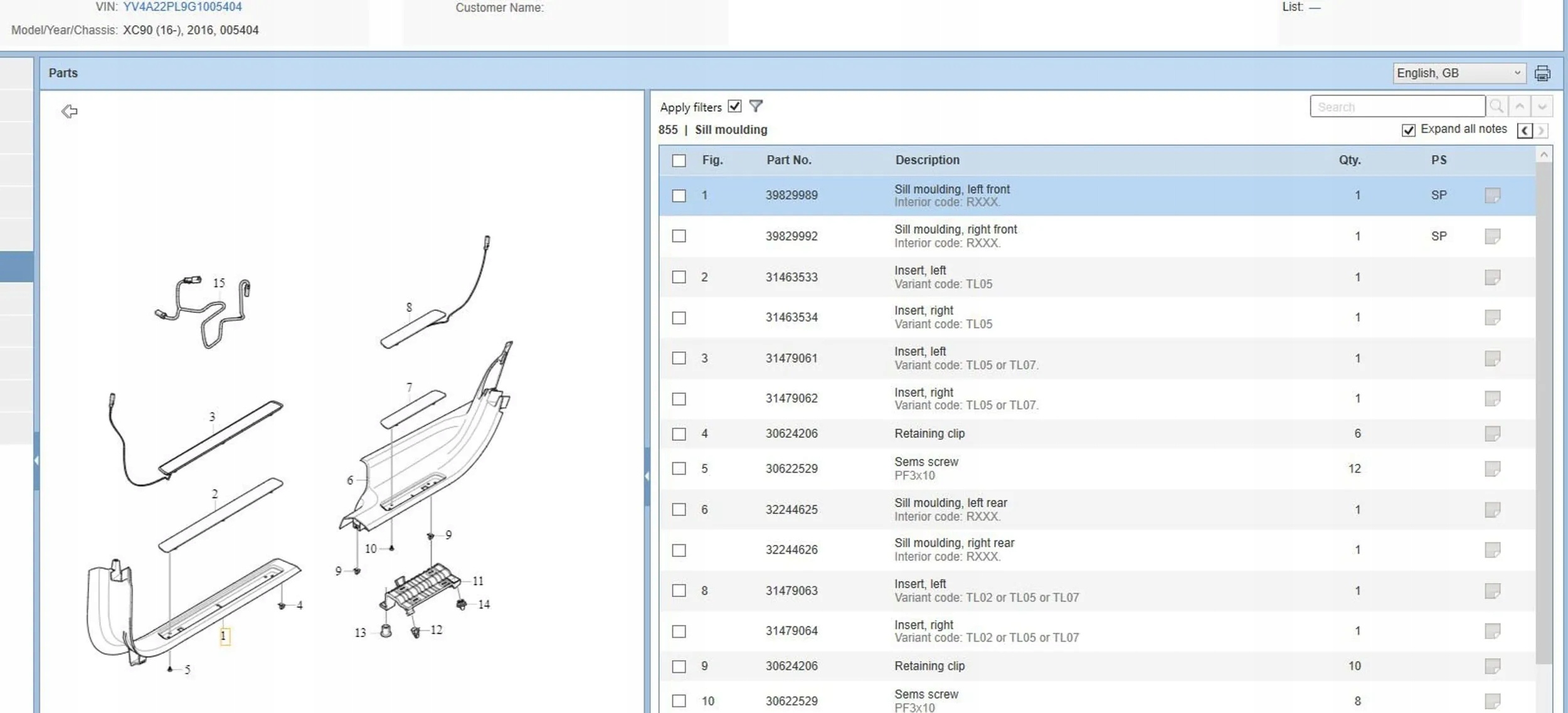Viewport: 1568px width, 713px height.
Task: Go to previous search result arrow
Action: click(x=1520, y=107)
